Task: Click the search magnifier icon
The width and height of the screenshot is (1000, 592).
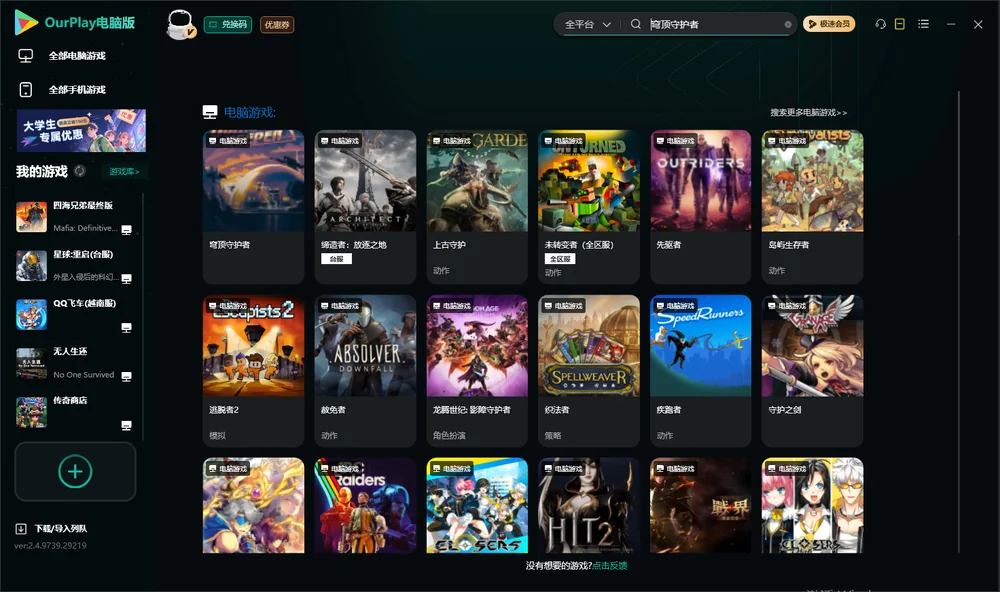Action: (636, 24)
